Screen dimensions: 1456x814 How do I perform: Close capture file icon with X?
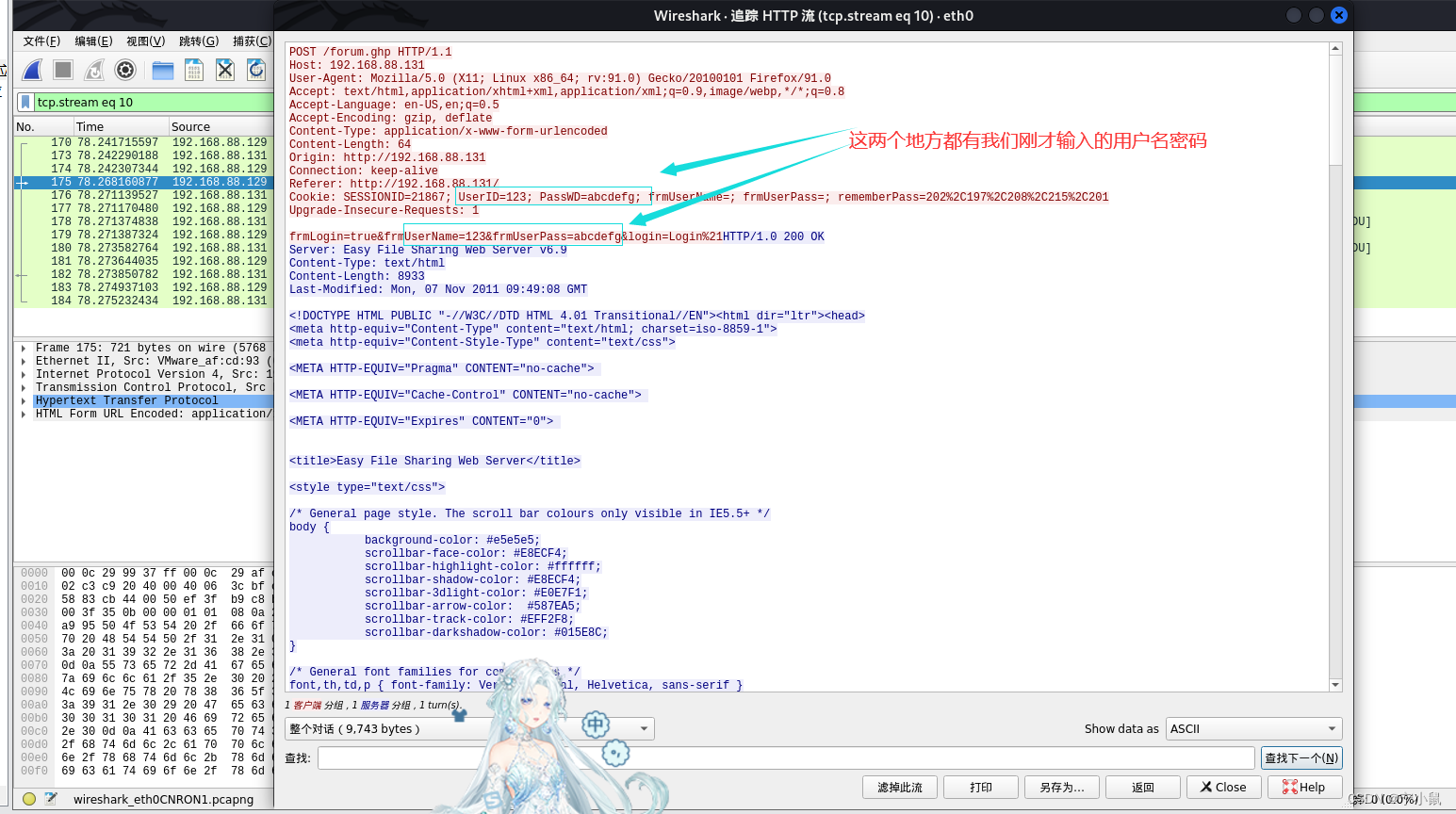pos(225,70)
